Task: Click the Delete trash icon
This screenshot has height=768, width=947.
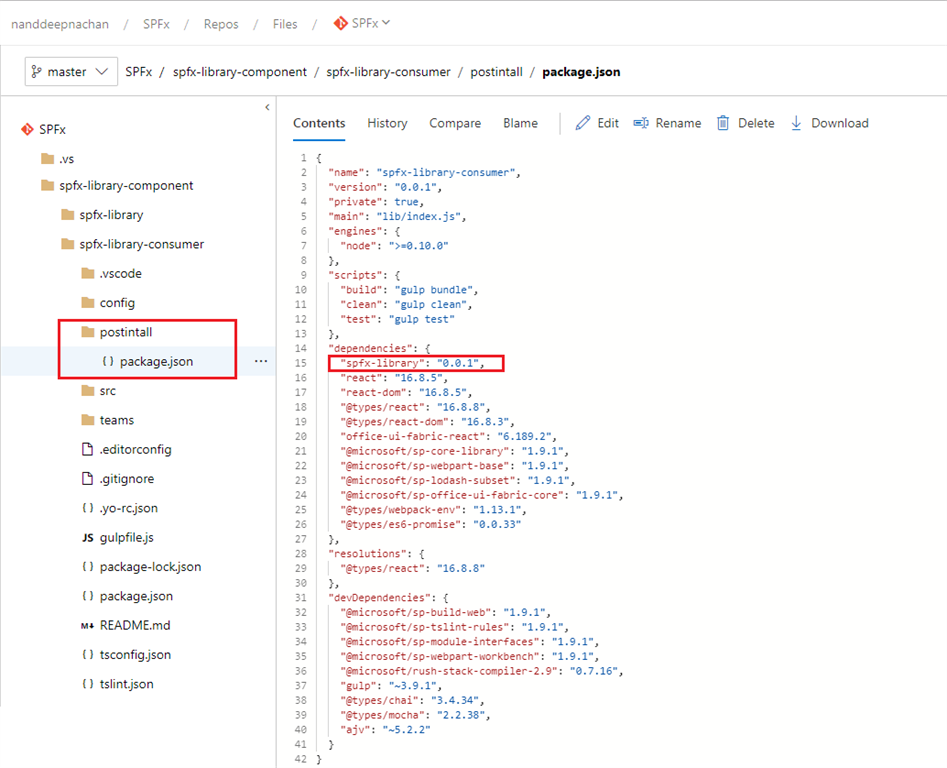Action: tap(723, 123)
